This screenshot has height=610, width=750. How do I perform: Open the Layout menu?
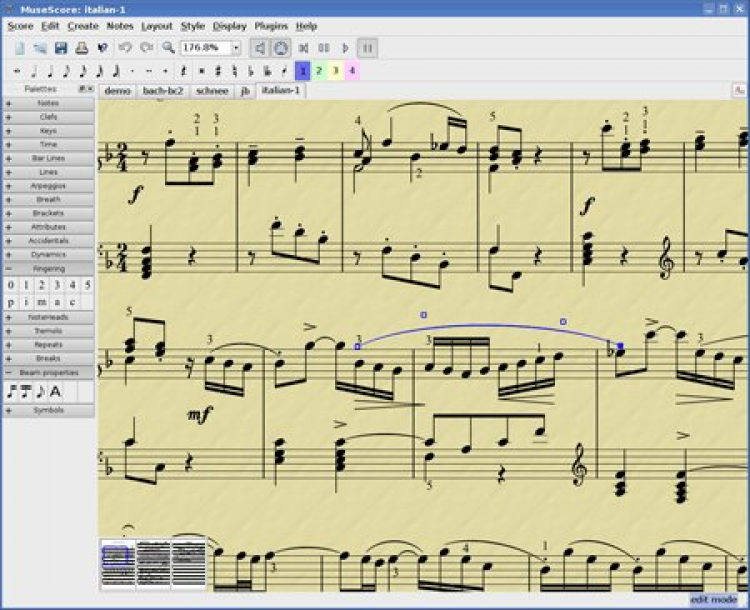click(x=156, y=26)
